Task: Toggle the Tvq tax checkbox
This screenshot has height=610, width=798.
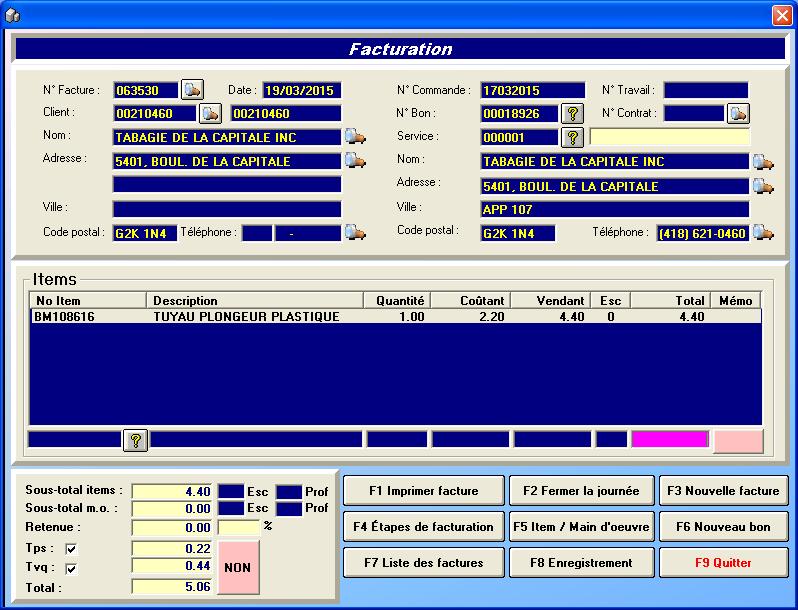Action: (71, 568)
